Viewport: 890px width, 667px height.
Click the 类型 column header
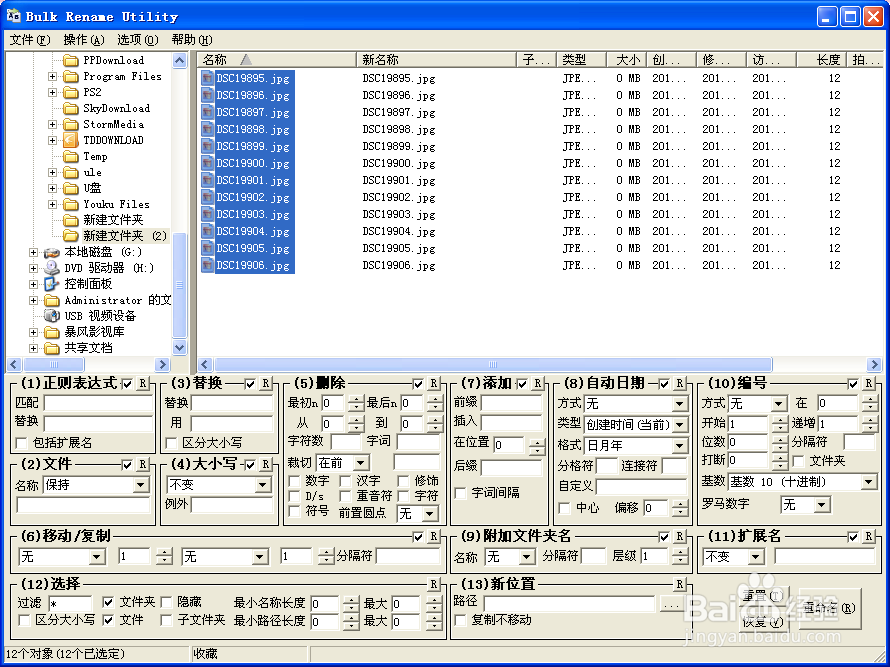pos(582,60)
